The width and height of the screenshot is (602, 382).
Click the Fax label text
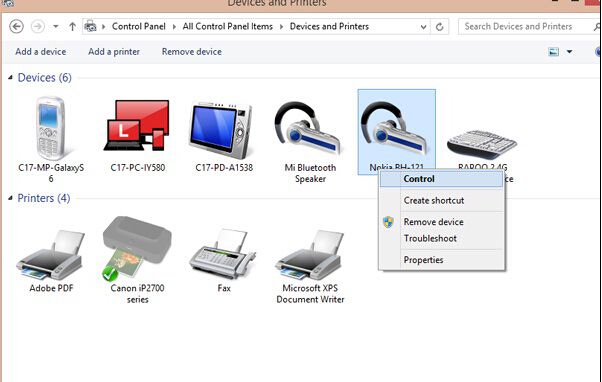click(x=224, y=288)
